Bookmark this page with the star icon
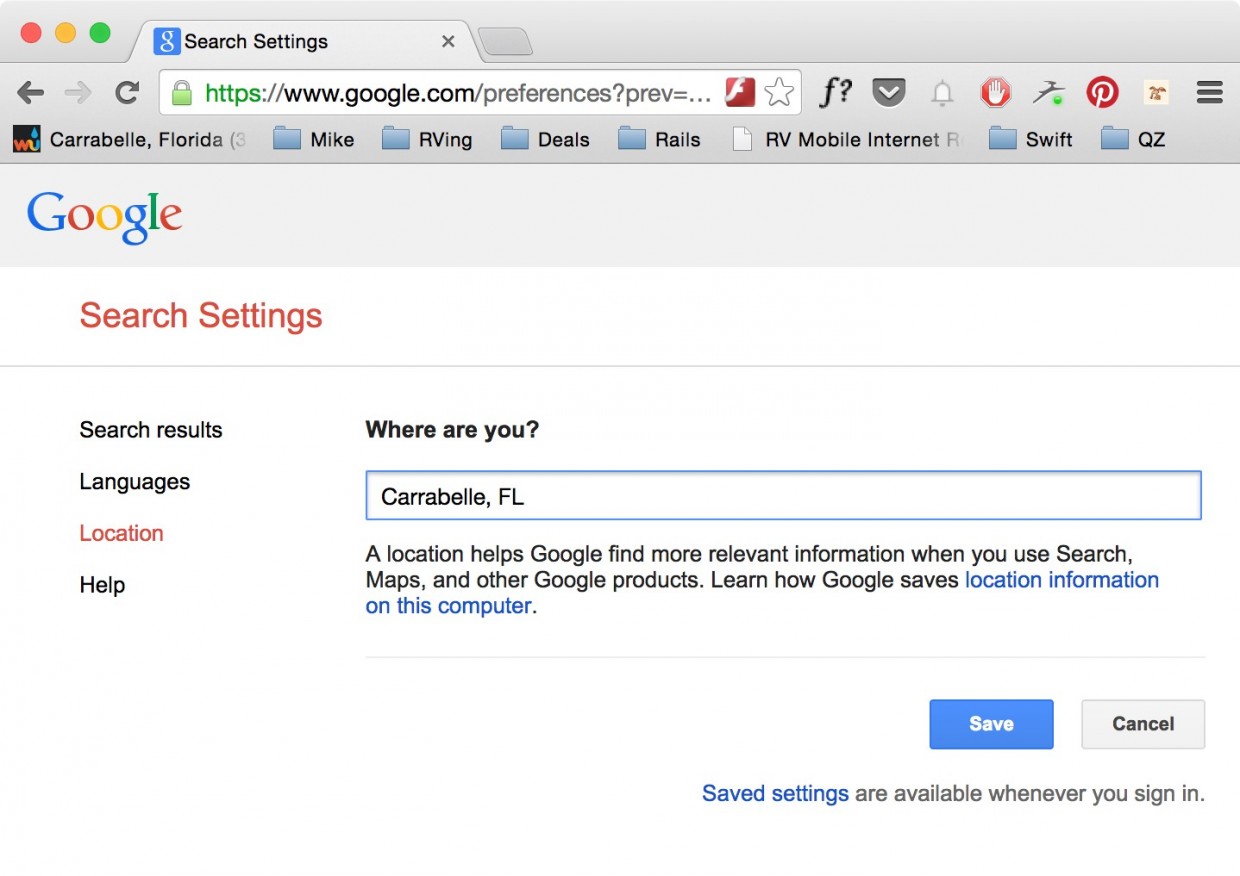Image resolution: width=1240 pixels, height=876 pixels. pyautogui.click(x=778, y=93)
